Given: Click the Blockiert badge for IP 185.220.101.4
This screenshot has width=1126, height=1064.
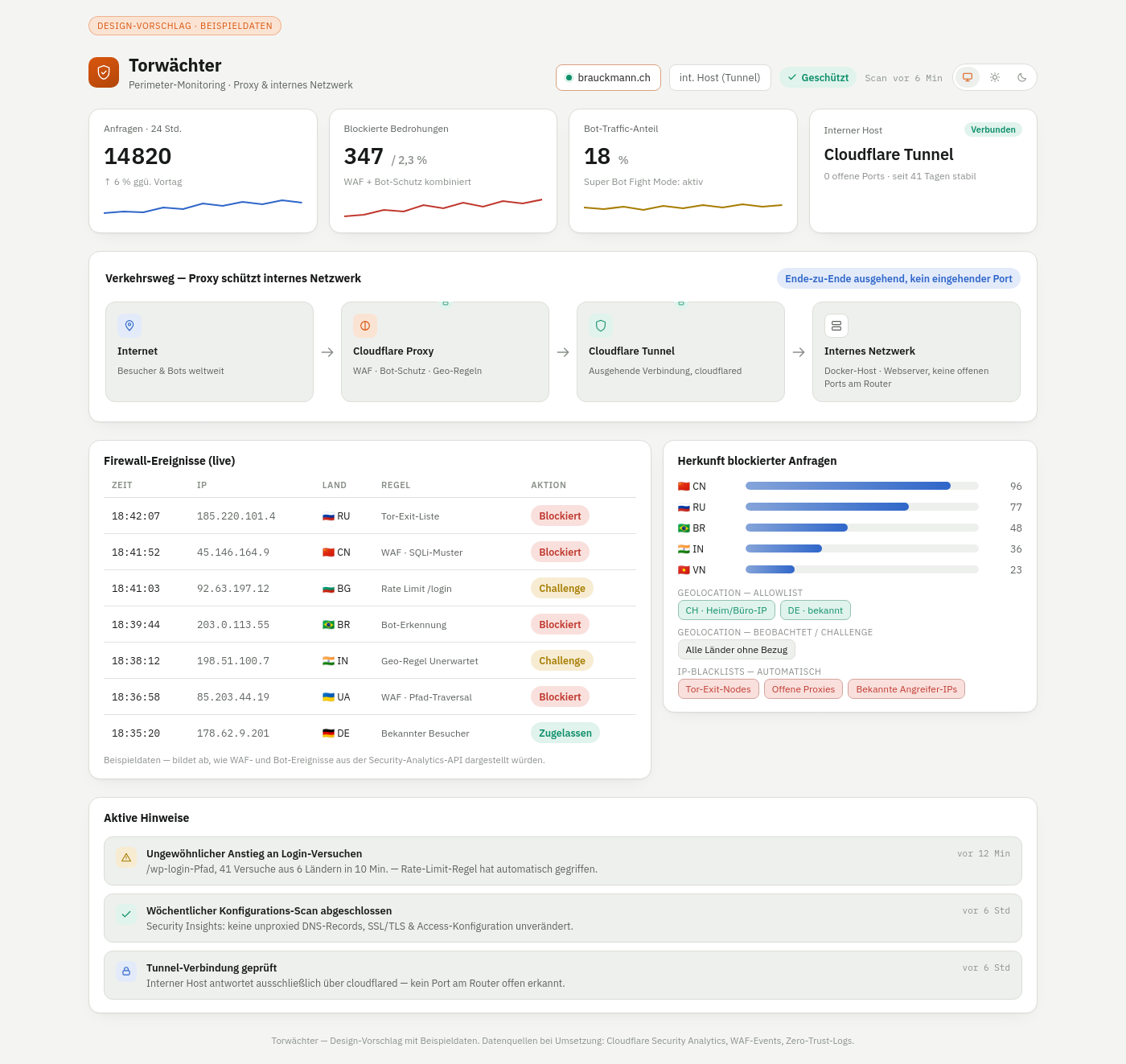Looking at the screenshot, I should pos(560,516).
